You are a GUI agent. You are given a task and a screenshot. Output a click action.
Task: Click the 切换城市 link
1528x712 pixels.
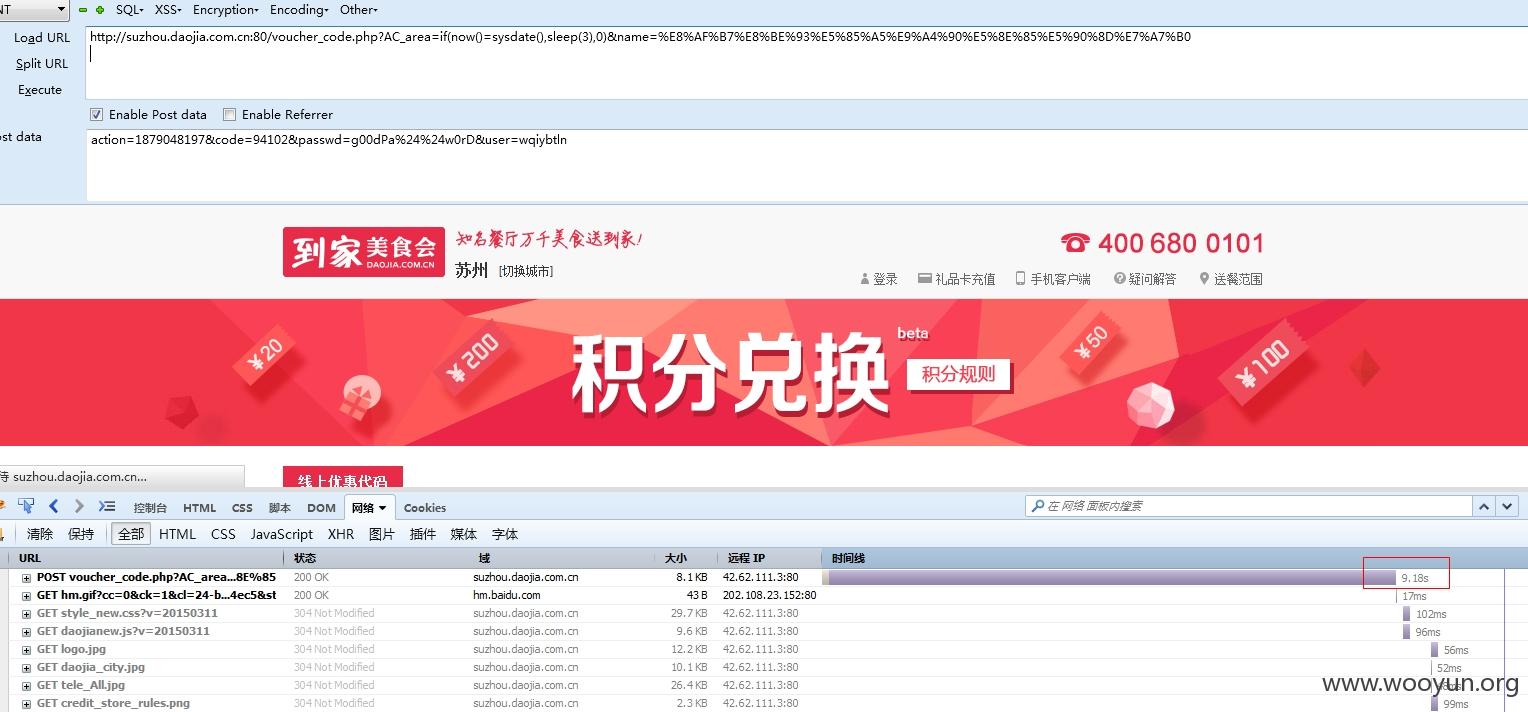coord(526,271)
